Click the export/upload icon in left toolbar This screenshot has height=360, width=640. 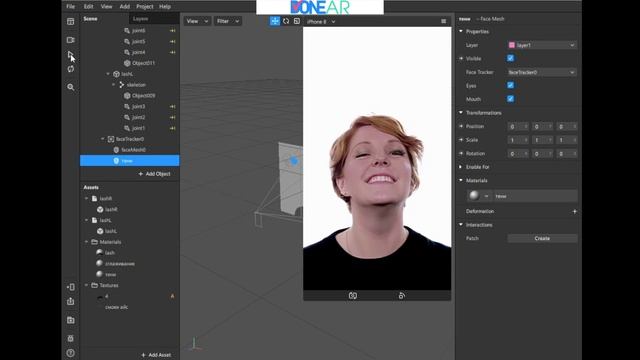pos(71,301)
